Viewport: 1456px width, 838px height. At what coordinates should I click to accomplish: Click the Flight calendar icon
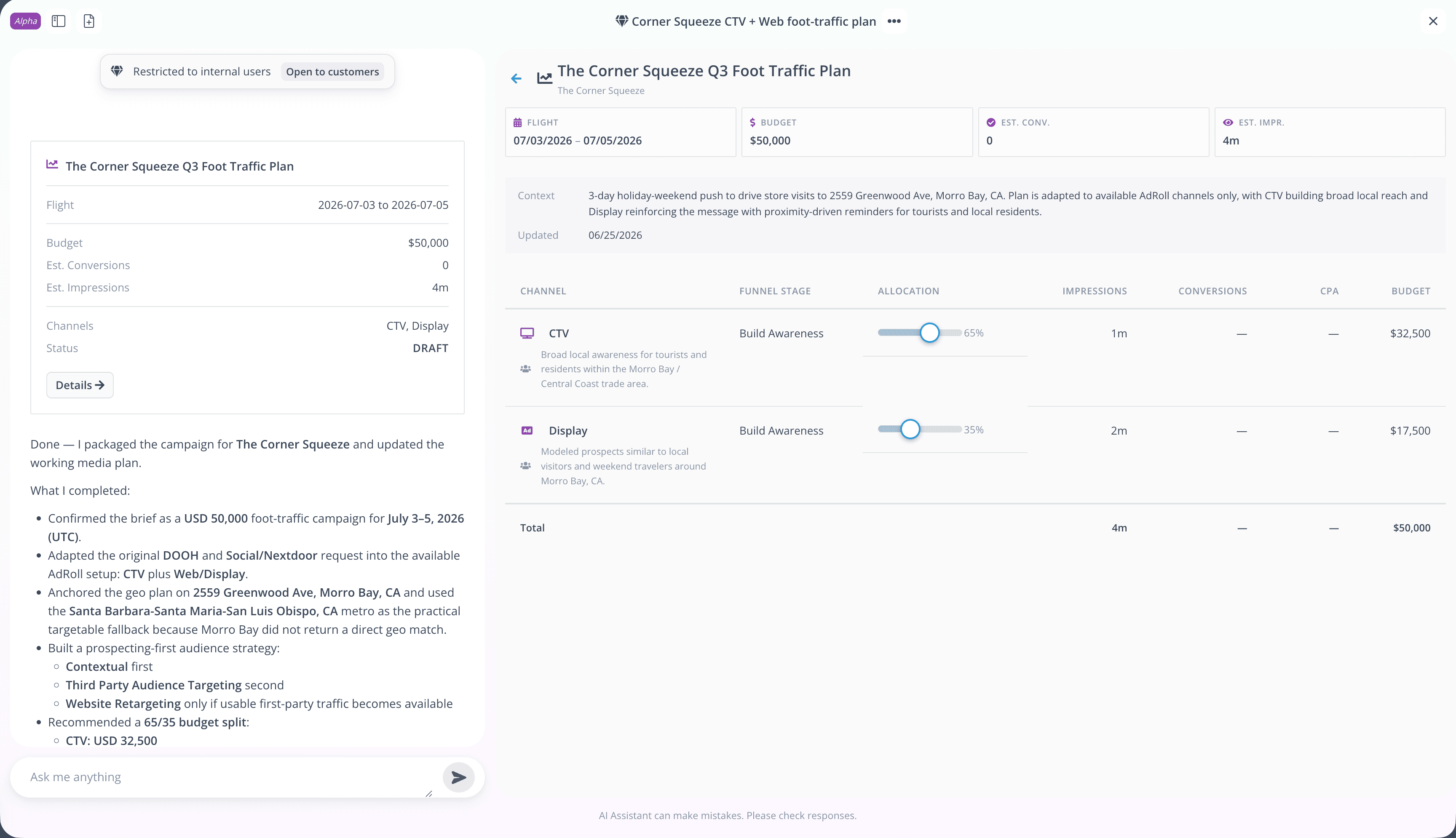pyautogui.click(x=518, y=123)
